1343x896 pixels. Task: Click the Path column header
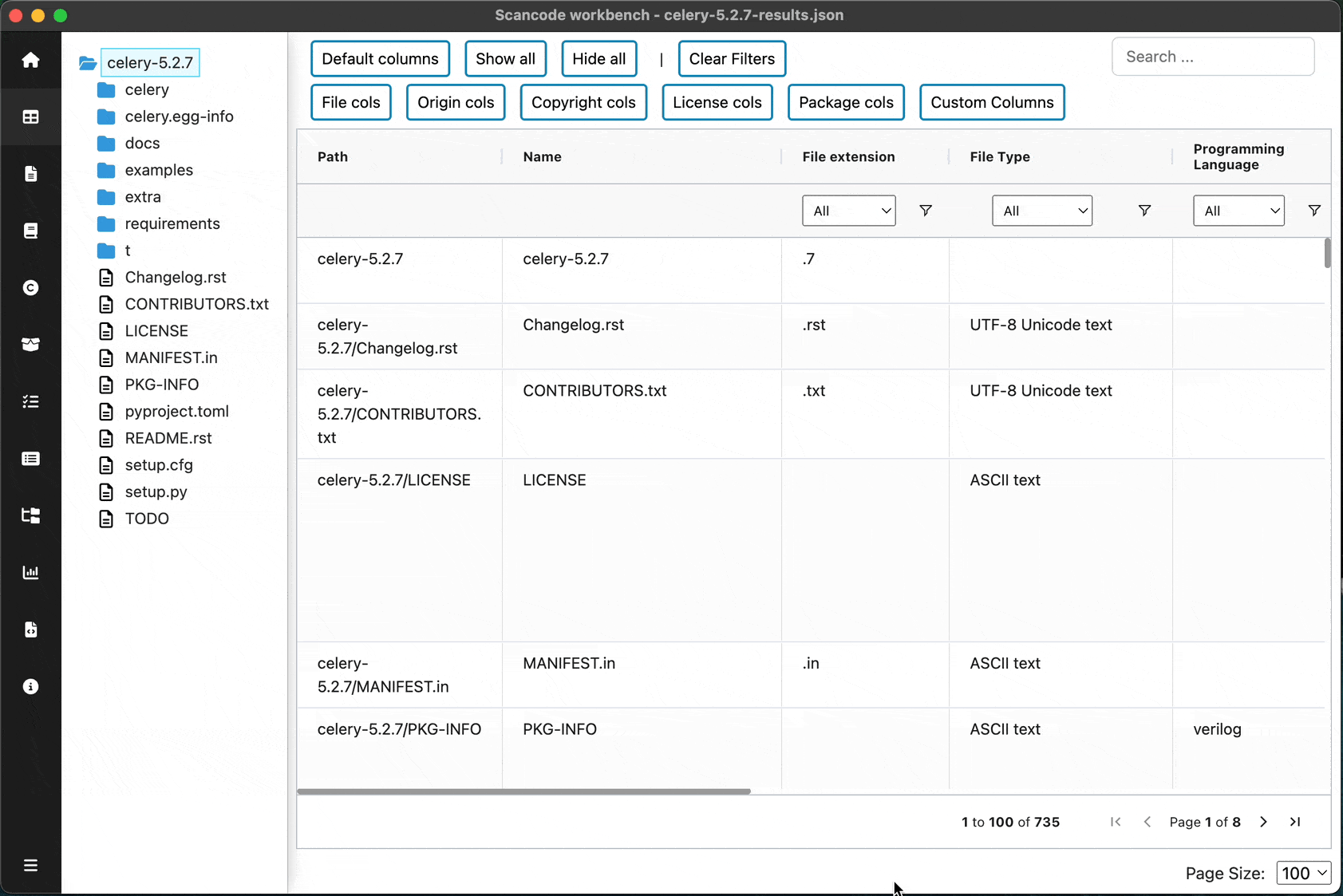tap(399, 157)
